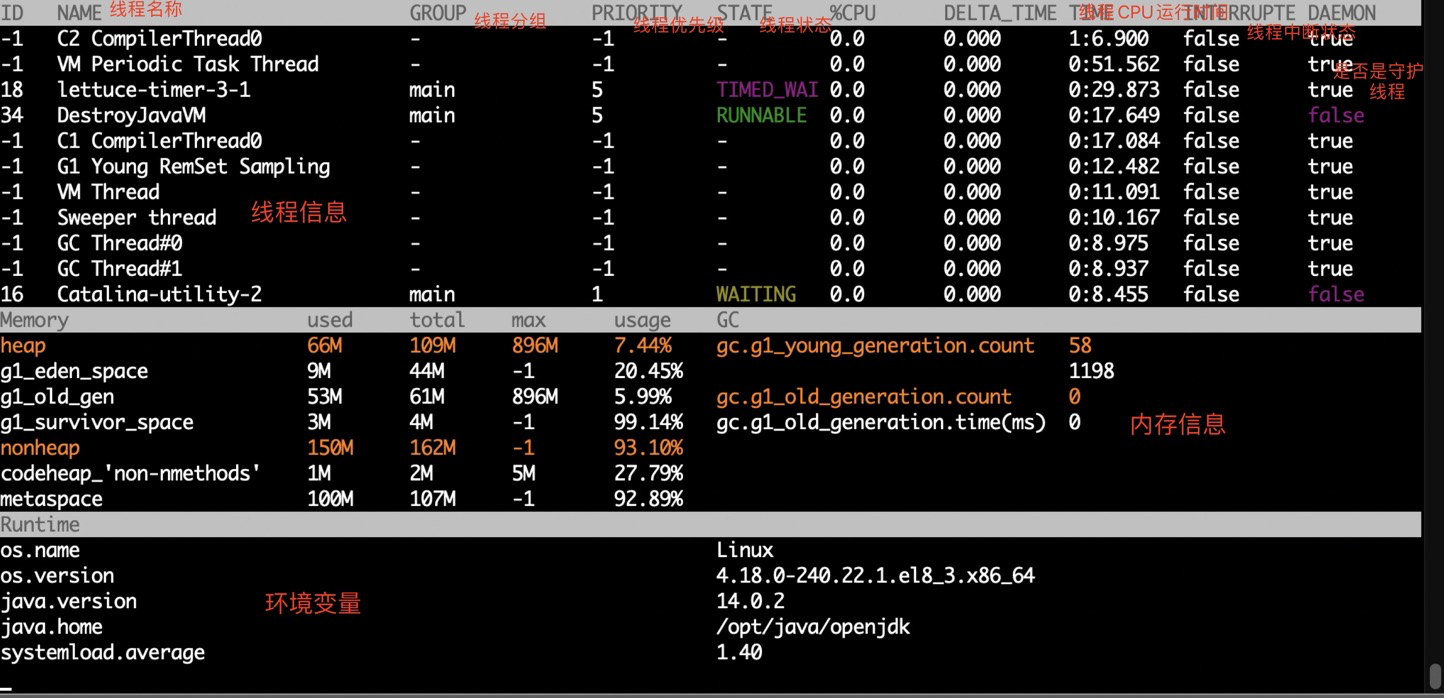
Task: Select the GC Thread#0 name
Action: pyautogui.click(x=119, y=243)
